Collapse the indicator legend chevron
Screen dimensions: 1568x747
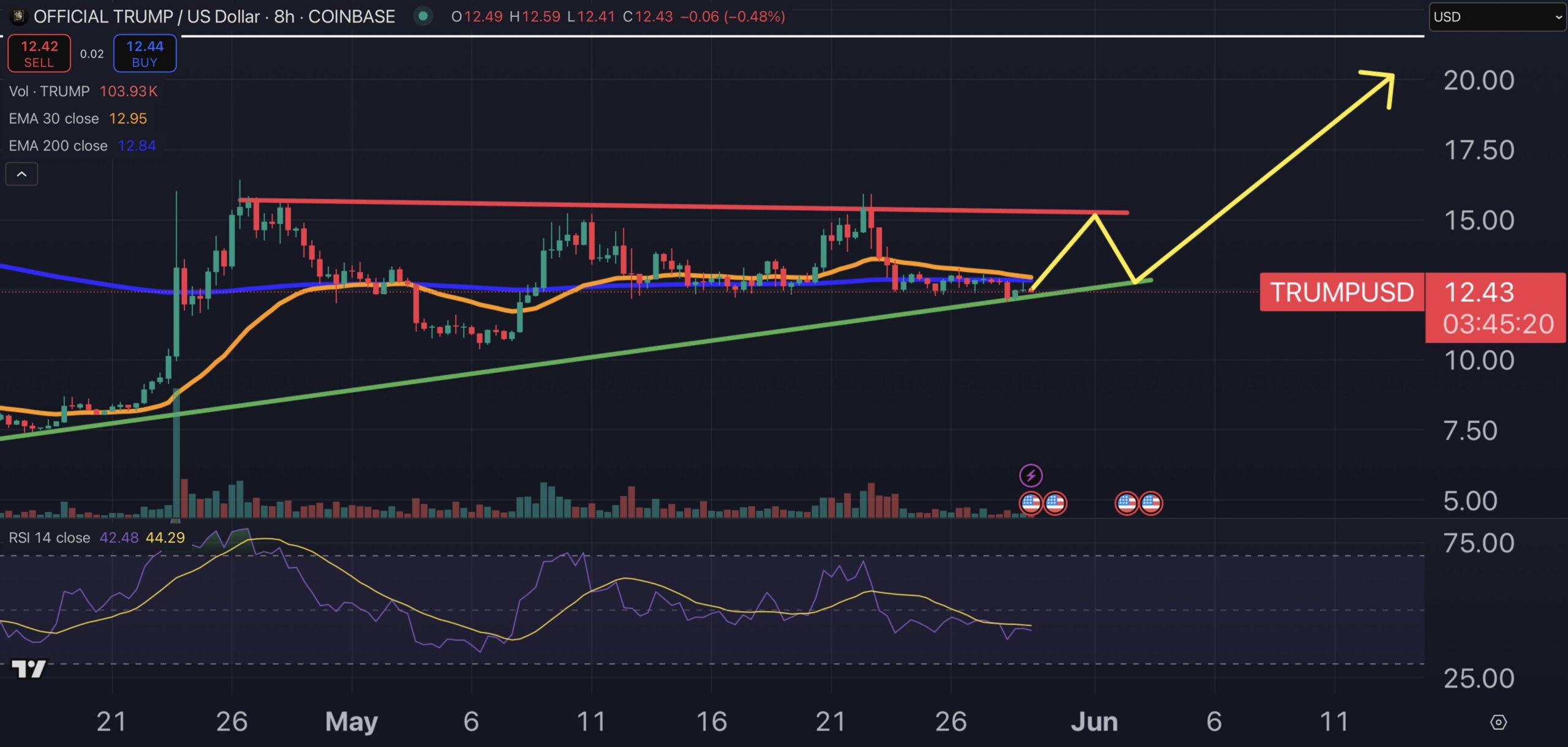[x=21, y=175]
